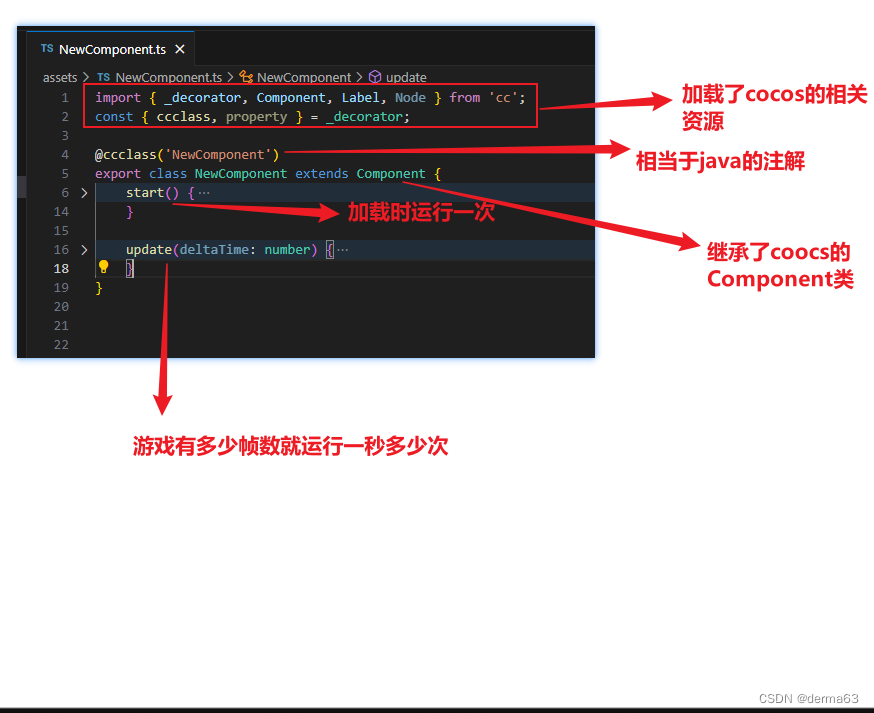Click the class symbol icon before NewComponent in breadcrumb
The image size is (874, 713).
coord(245,77)
